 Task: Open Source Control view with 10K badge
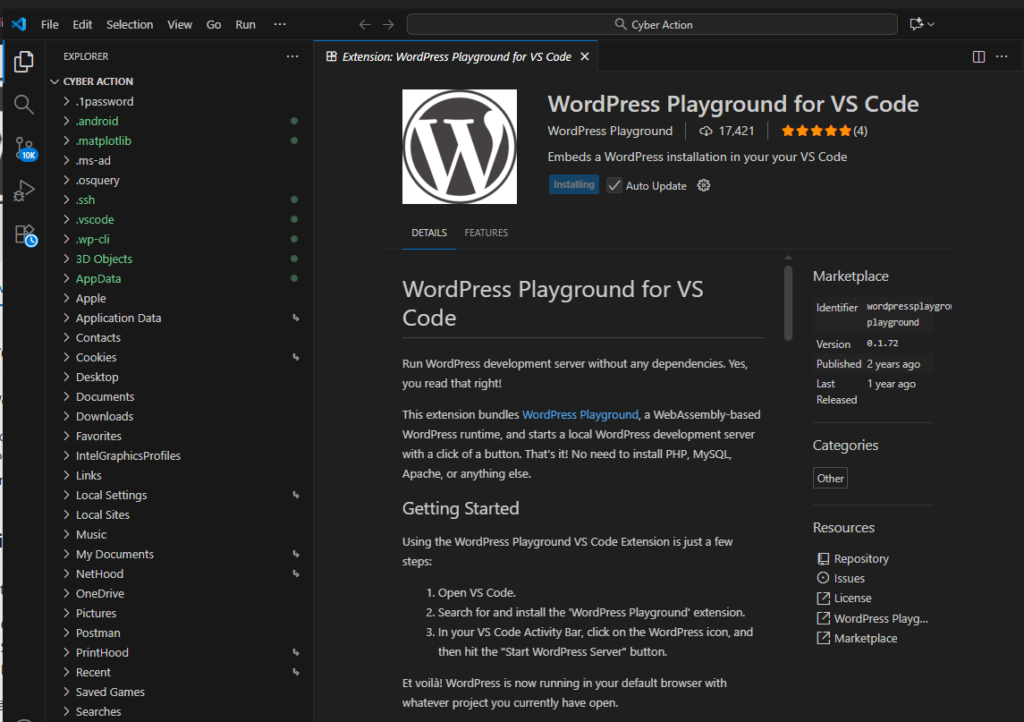pyautogui.click(x=24, y=148)
